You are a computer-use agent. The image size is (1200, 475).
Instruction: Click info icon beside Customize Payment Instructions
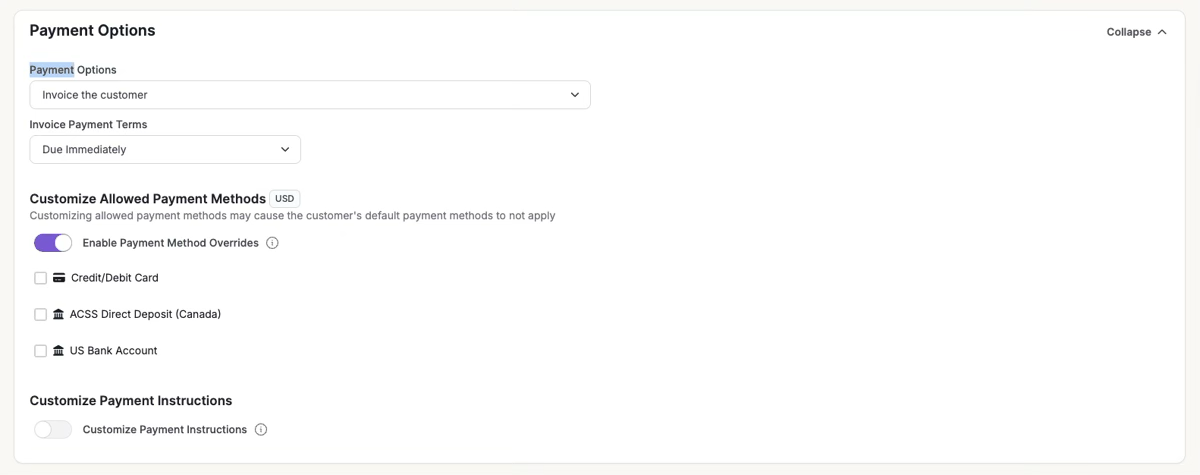(261, 430)
